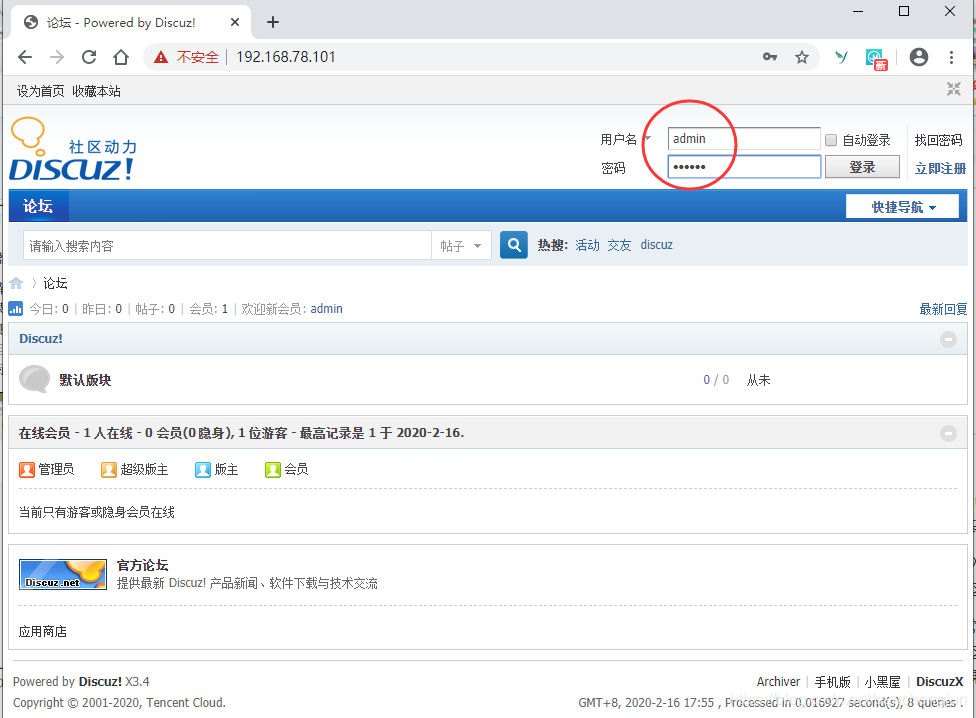Collapse the 在线会员 section
The width and height of the screenshot is (976, 718).
[x=948, y=433]
